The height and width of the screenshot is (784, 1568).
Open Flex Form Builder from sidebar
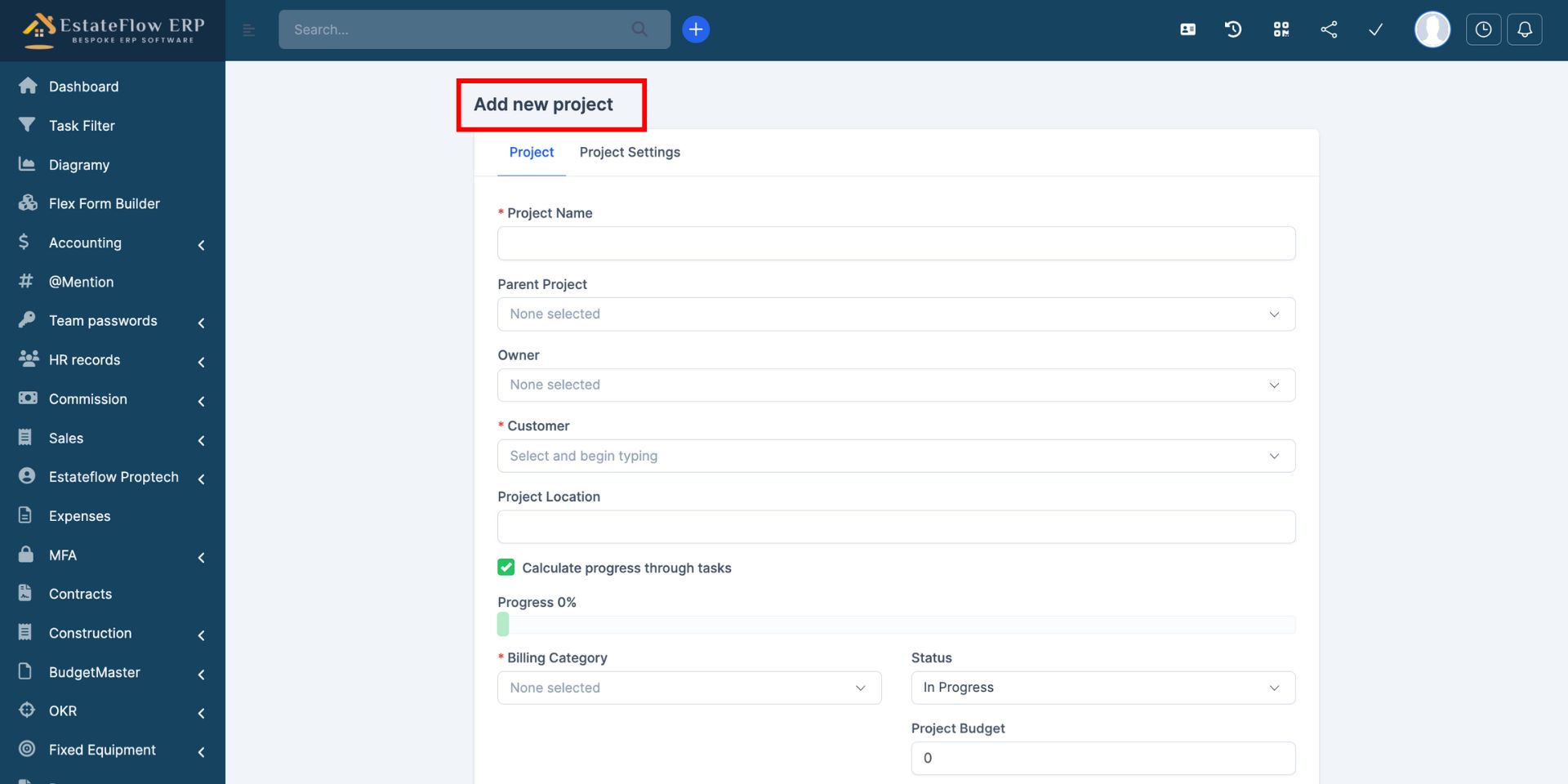coord(104,203)
